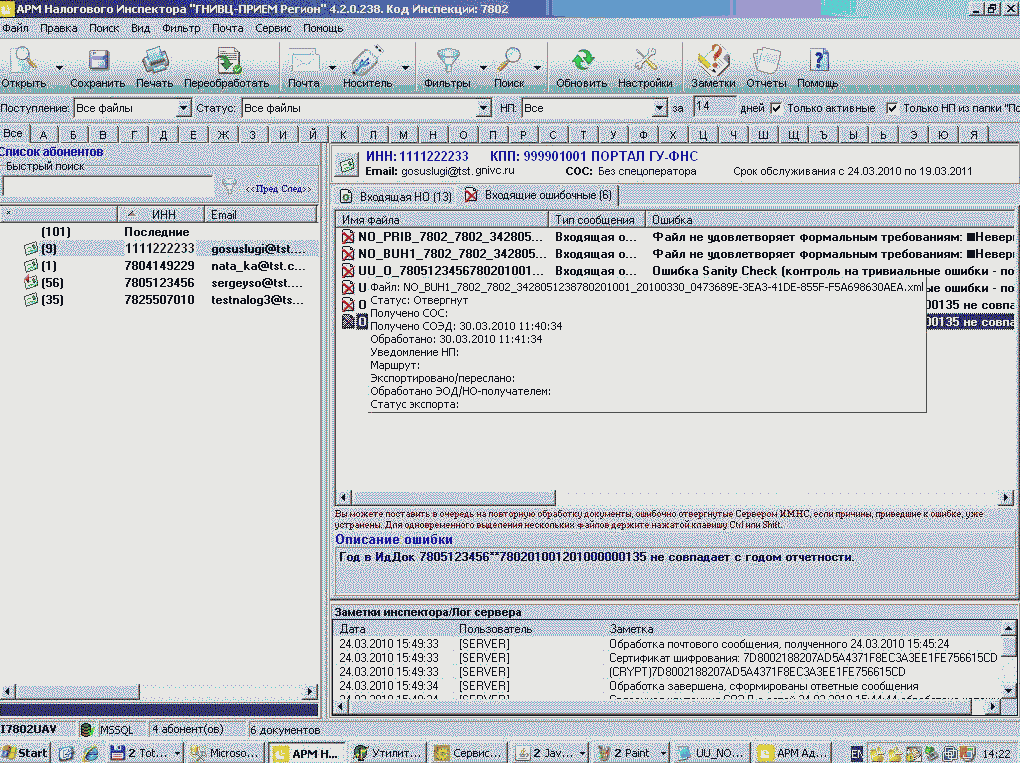This screenshot has width=1020, height=763.
Task: Open Настройки tools icon
Action: pyautogui.click(x=645, y=62)
